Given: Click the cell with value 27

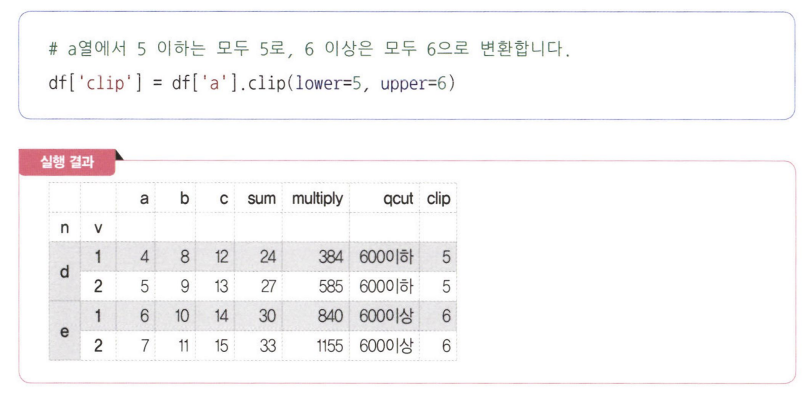Looking at the screenshot, I should coord(258,286).
